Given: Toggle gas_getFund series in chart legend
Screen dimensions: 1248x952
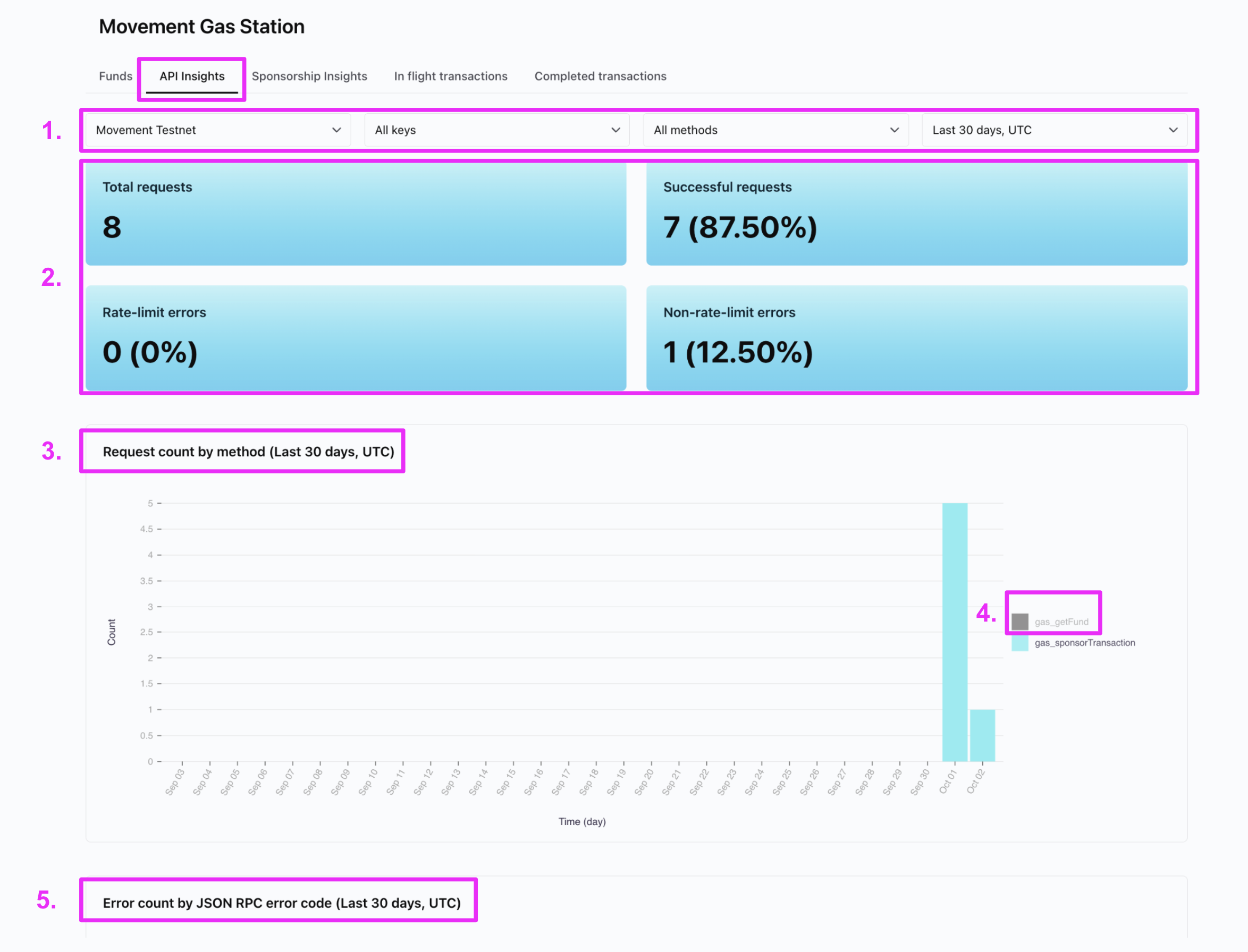Looking at the screenshot, I should tap(1061, 622).
